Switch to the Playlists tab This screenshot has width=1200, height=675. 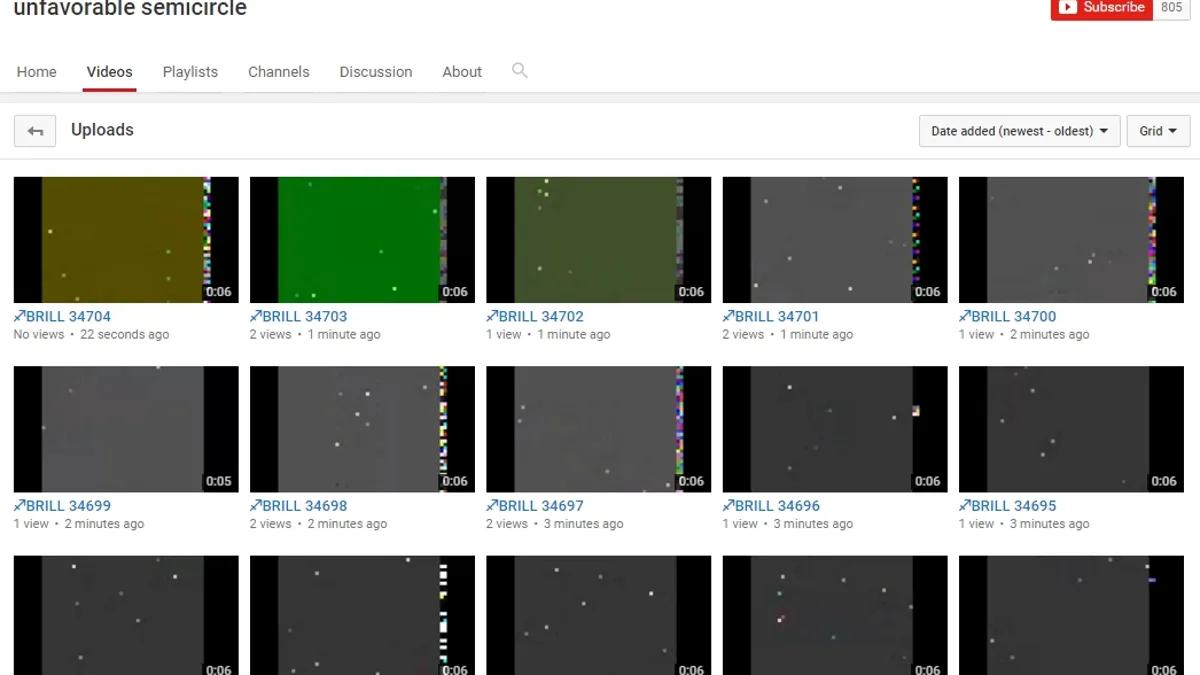point(190,72)
